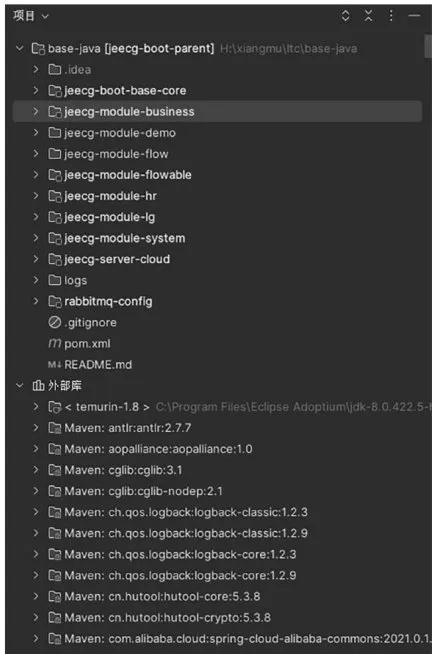The width and height of the screenshot is (432, 654).
Task: Collapse the base-java root node
Action: coord(19,48)
